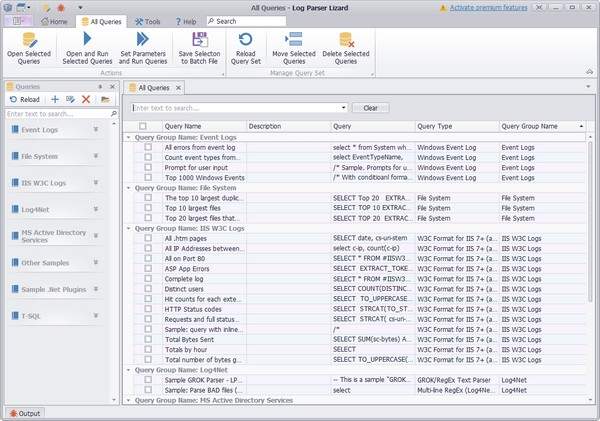
Task: Toggle the select-all checkbox in grid header
Action: coord(143,126)
